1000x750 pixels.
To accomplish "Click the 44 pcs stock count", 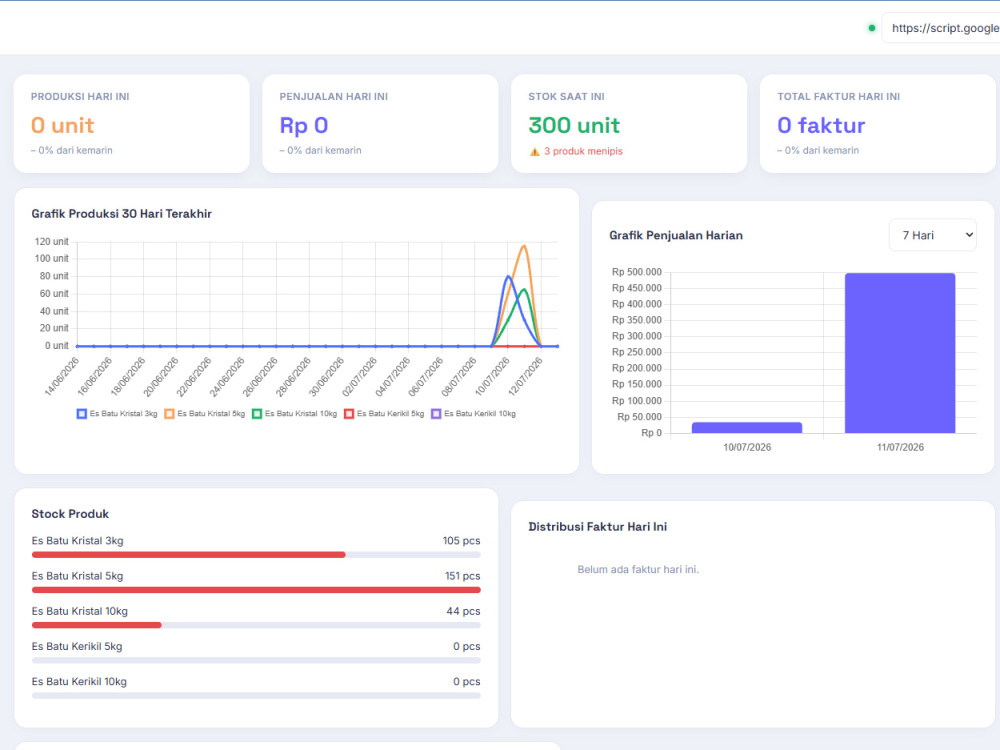I will [463, 611].
